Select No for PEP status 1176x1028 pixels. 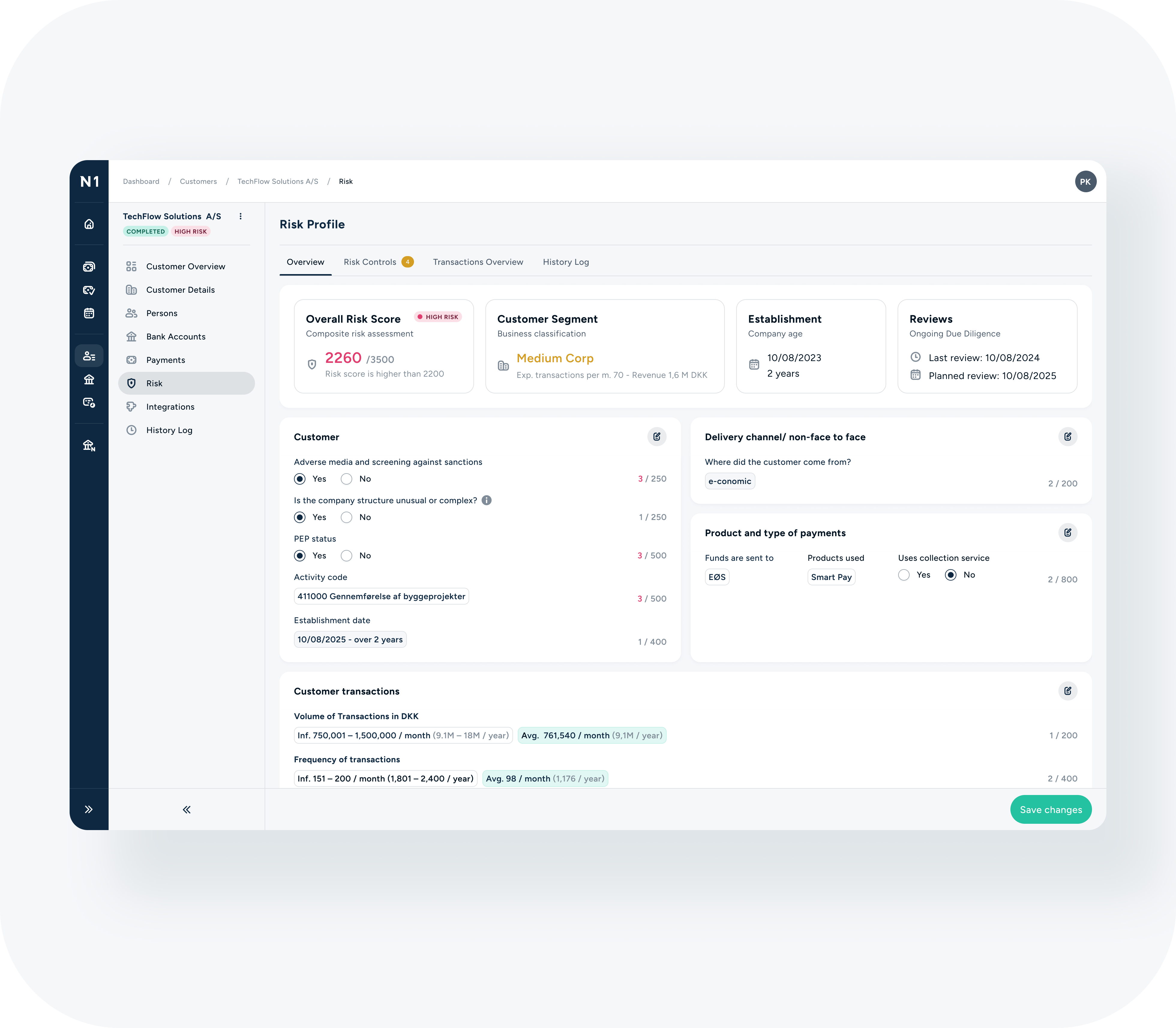[x=347, y=556]
